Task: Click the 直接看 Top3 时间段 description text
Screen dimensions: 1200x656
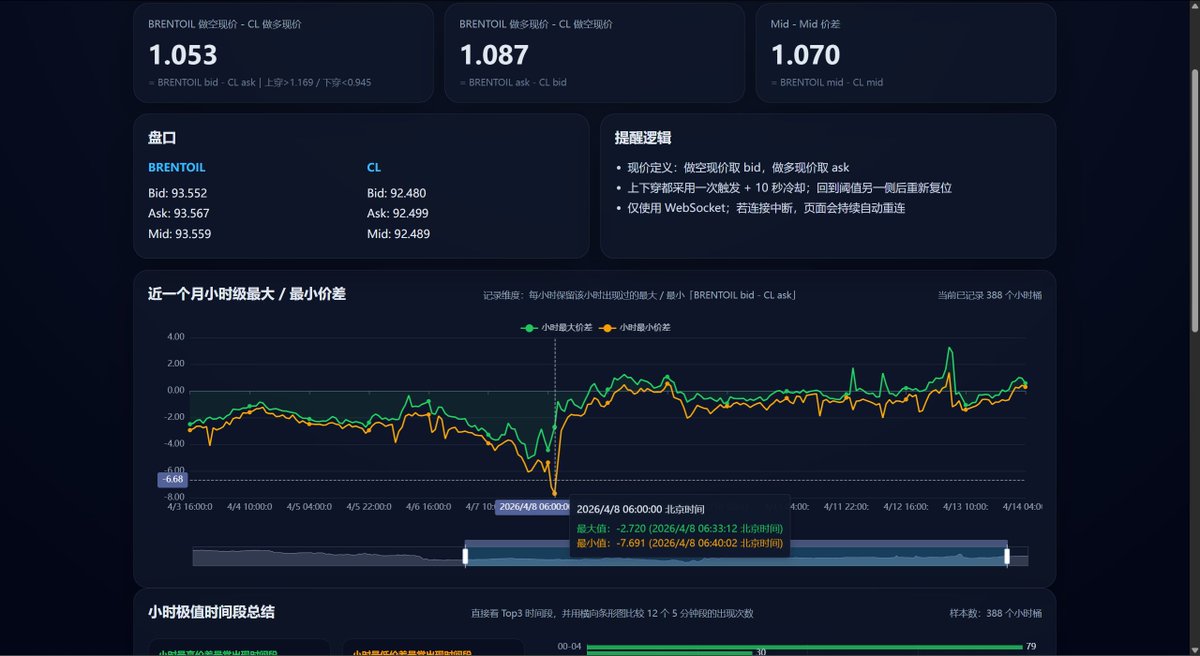Action: click(612, 613)
